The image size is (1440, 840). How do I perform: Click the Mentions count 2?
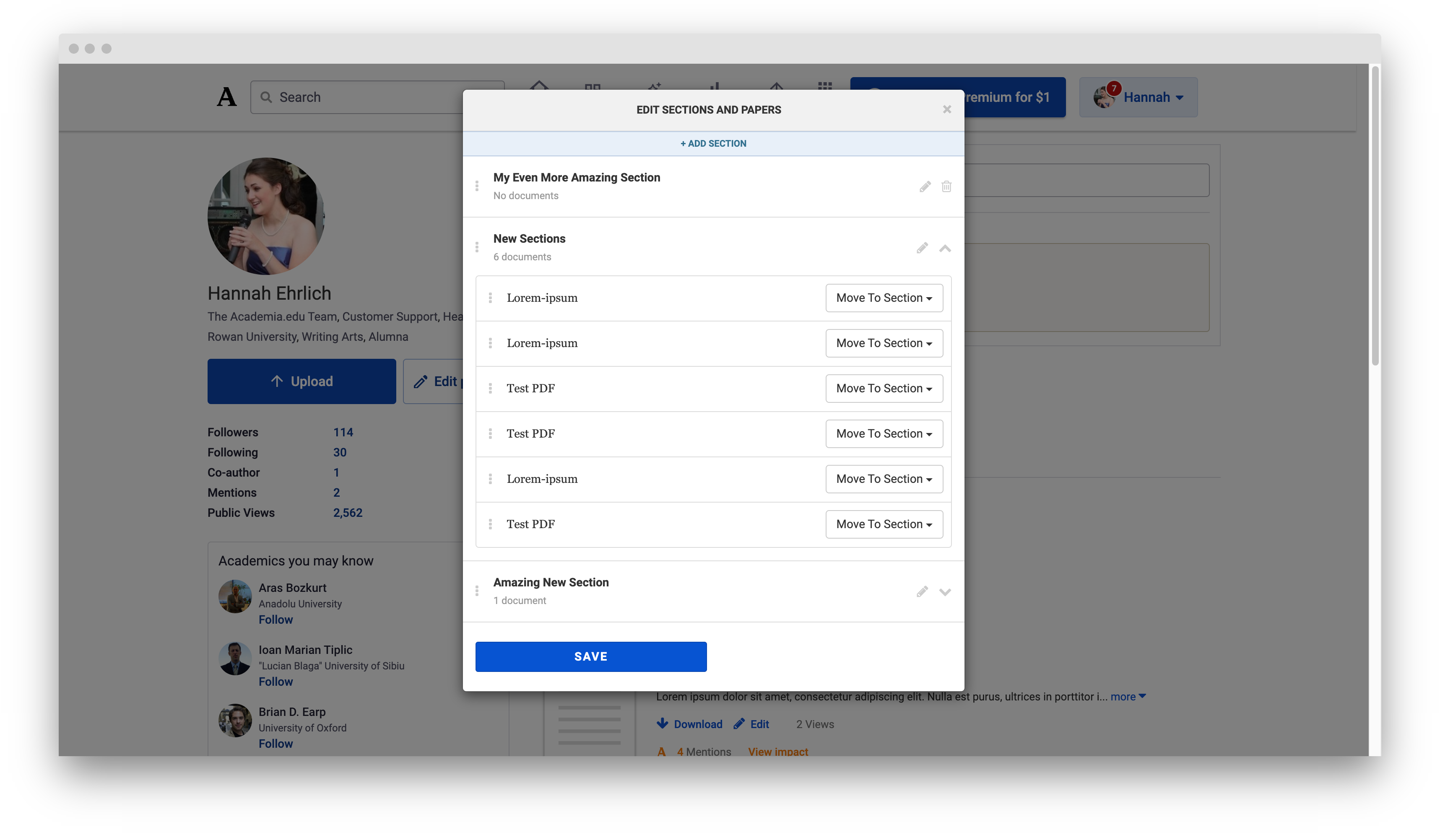[337, 493]
